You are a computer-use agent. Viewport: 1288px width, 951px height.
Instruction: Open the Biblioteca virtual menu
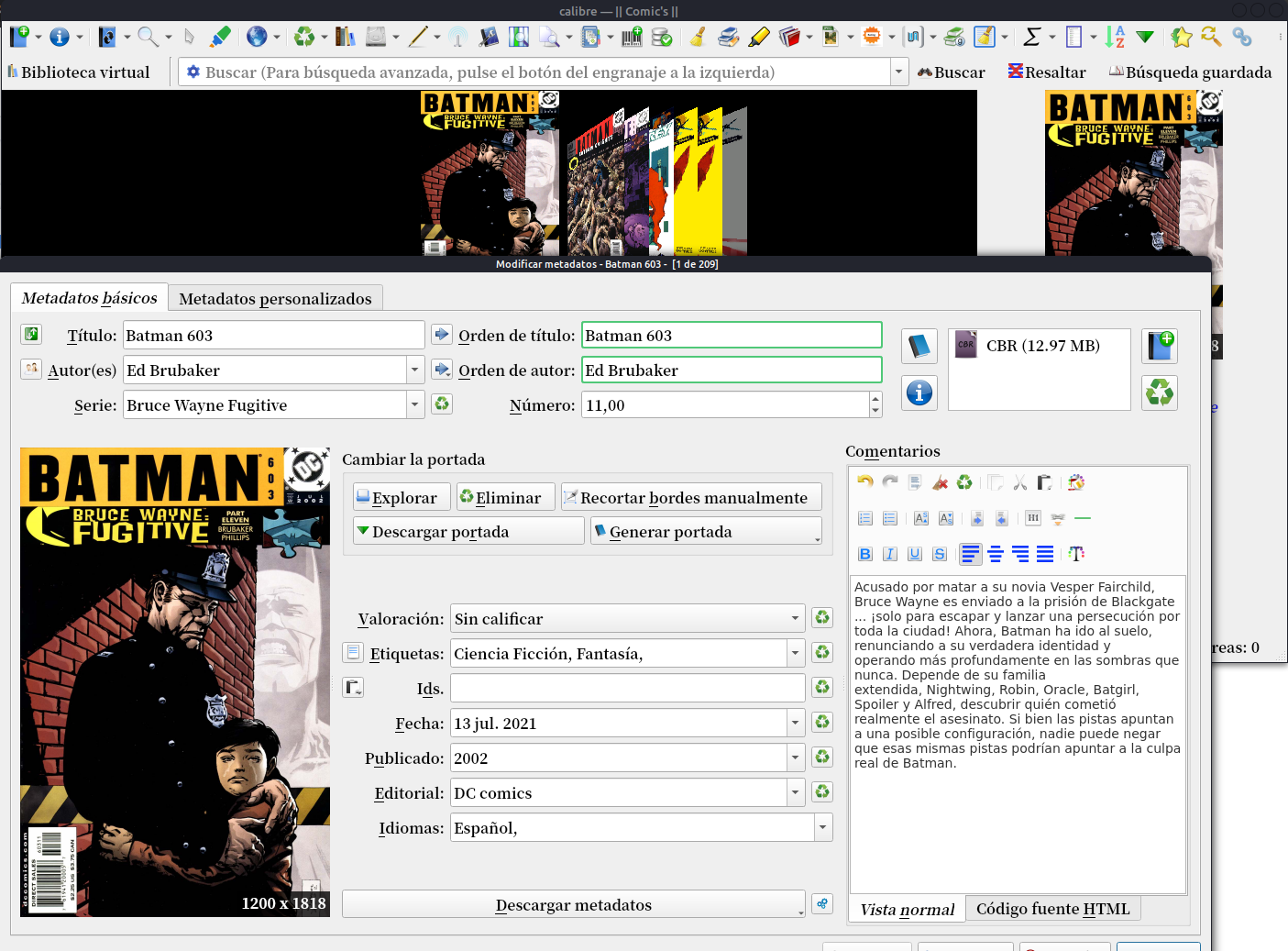[x=78, y=72]
